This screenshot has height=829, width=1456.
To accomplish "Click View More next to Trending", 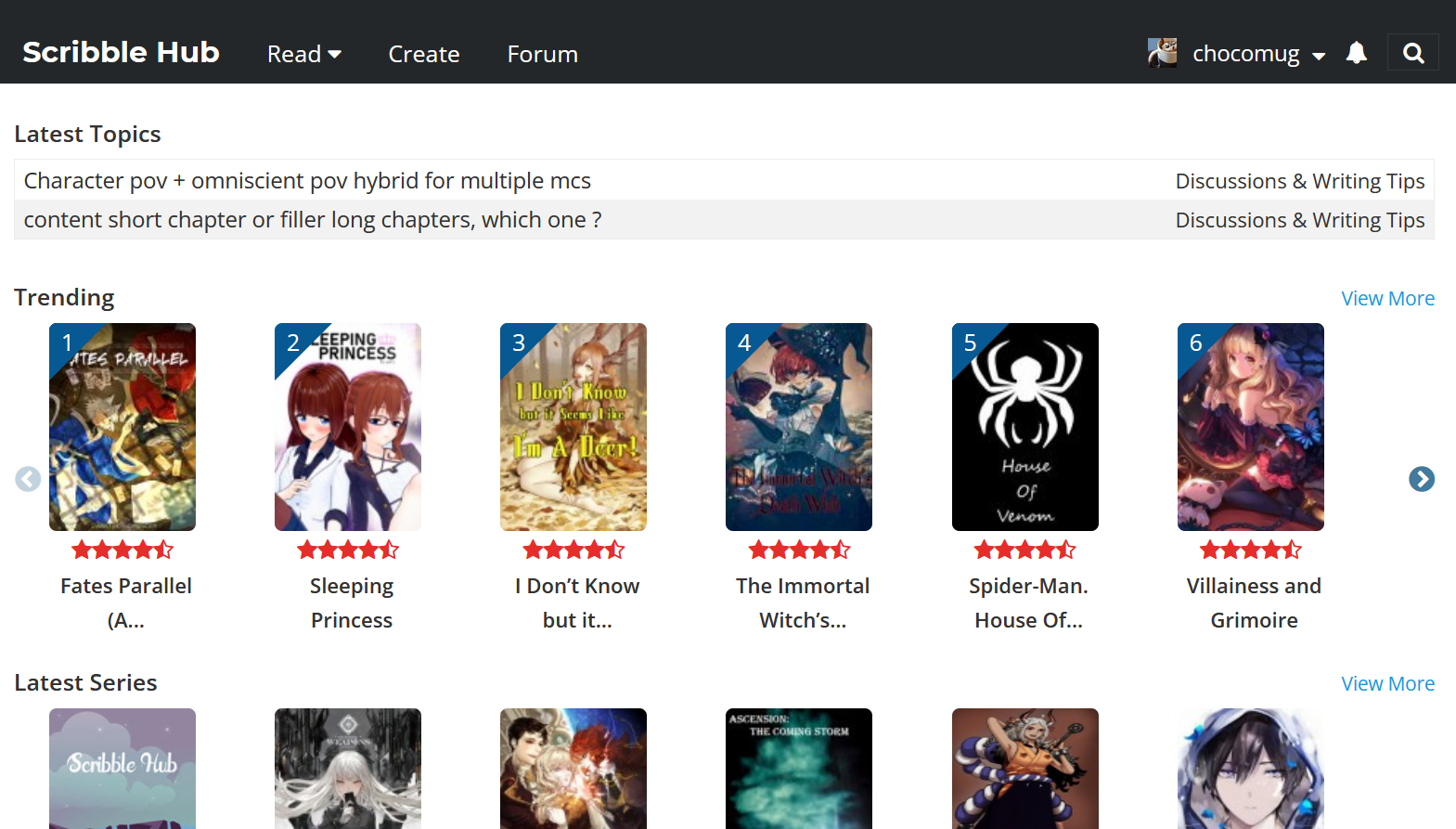I will [x=1387, y=298].
